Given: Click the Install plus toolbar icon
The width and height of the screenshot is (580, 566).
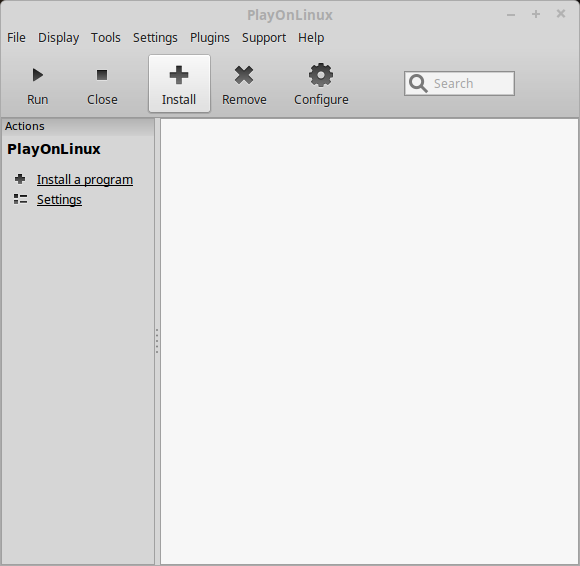Looking at the screenshot, I should [179, 75].
